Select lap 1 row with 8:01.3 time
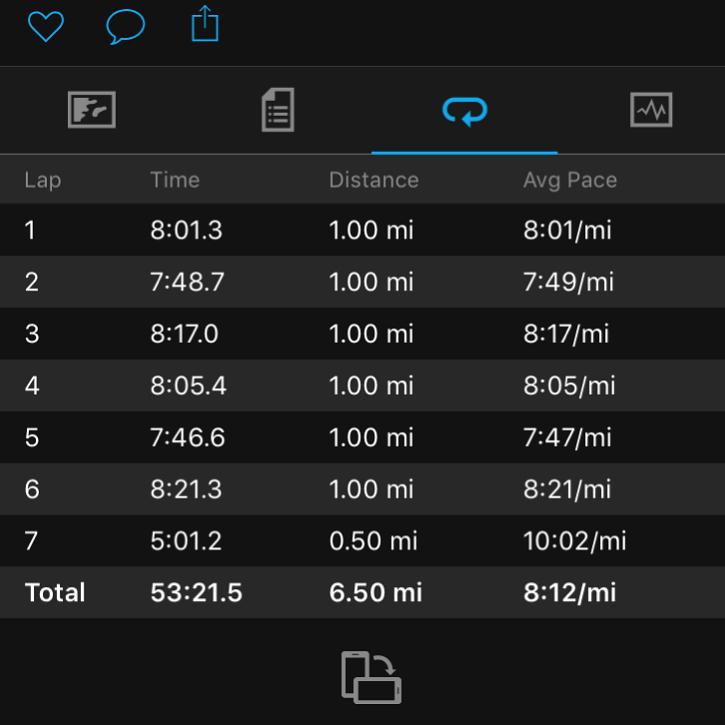The image size is (725, 725). click(x=362, y=230)
